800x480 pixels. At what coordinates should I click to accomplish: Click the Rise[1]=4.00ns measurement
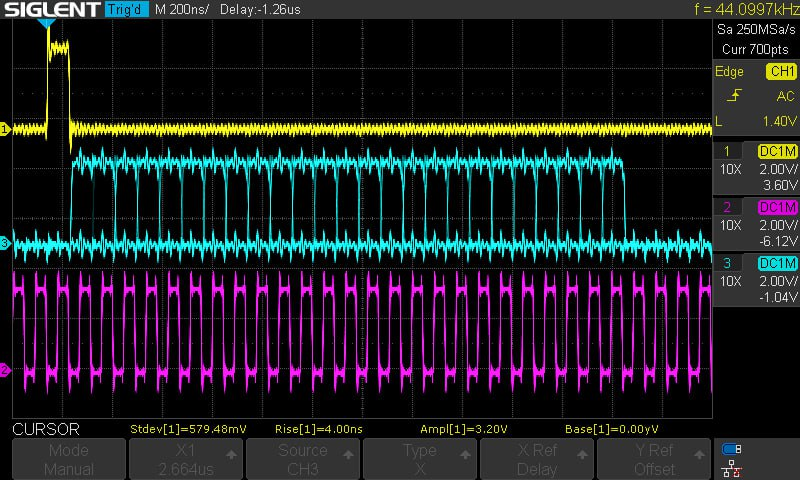tap(319, 429)
